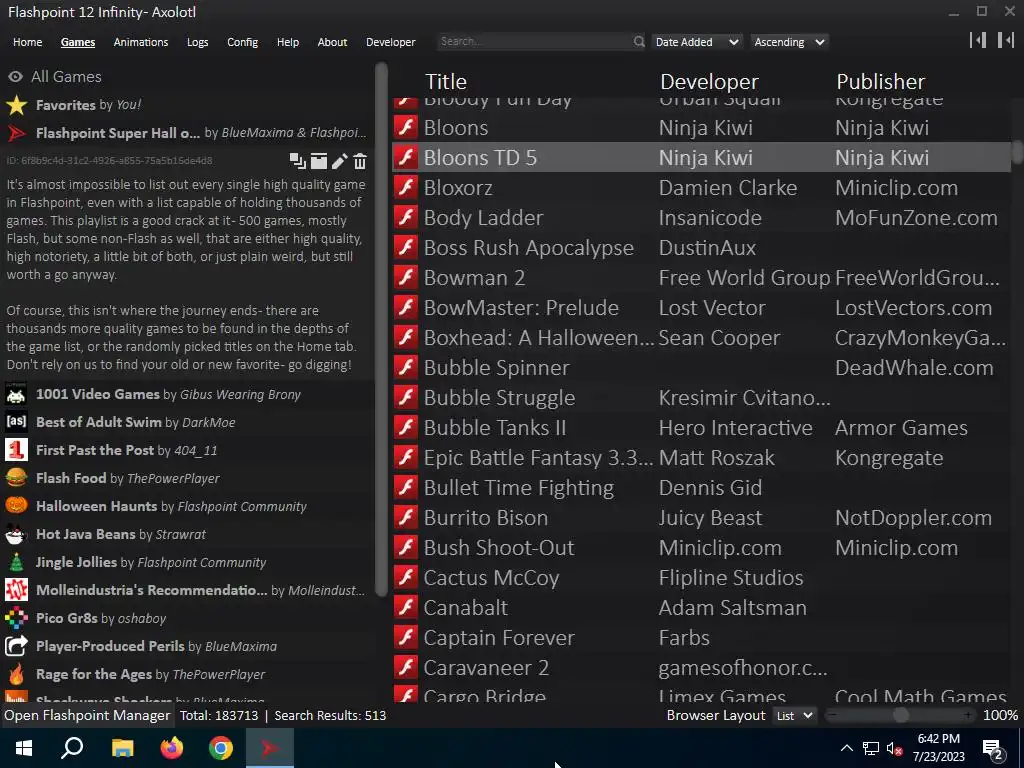Screen dimensions: 1024x768
Task: Select the Caravaneer 2 row
Action: [x=701, y=669]
